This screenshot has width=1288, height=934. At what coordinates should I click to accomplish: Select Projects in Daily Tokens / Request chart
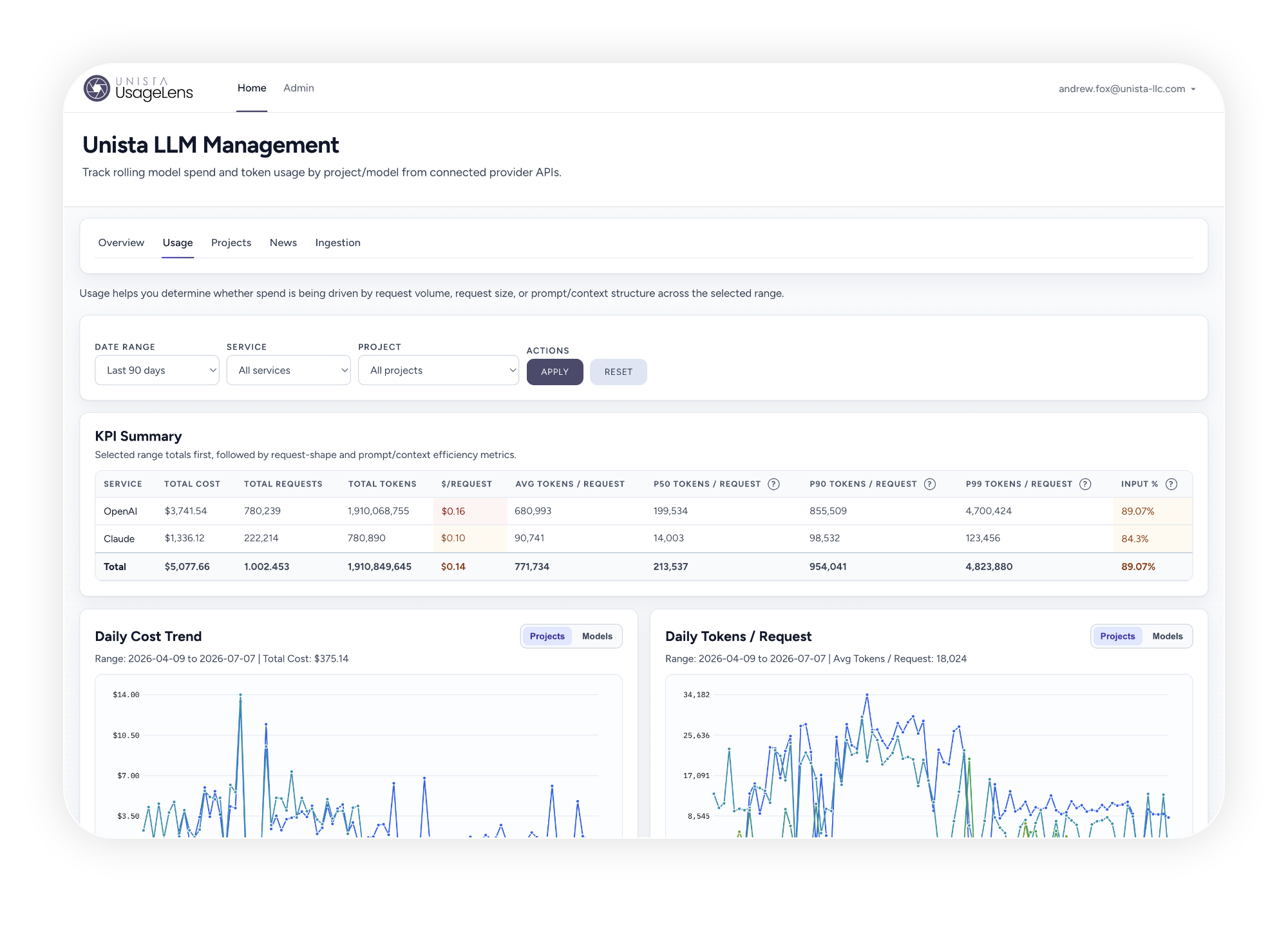tap(1117, 636)
